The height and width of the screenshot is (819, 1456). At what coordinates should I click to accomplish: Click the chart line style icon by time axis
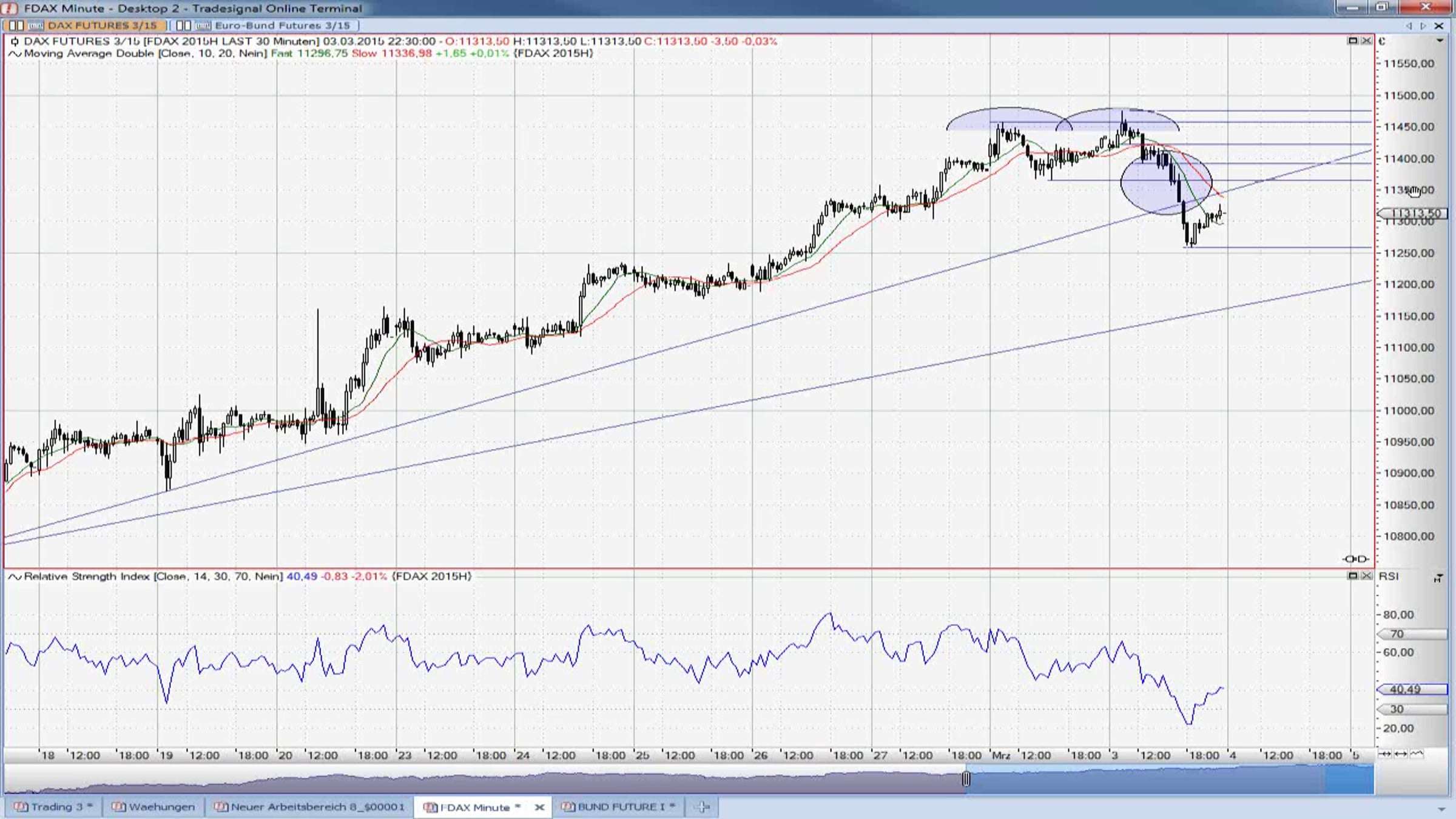tap(1417, 754)
